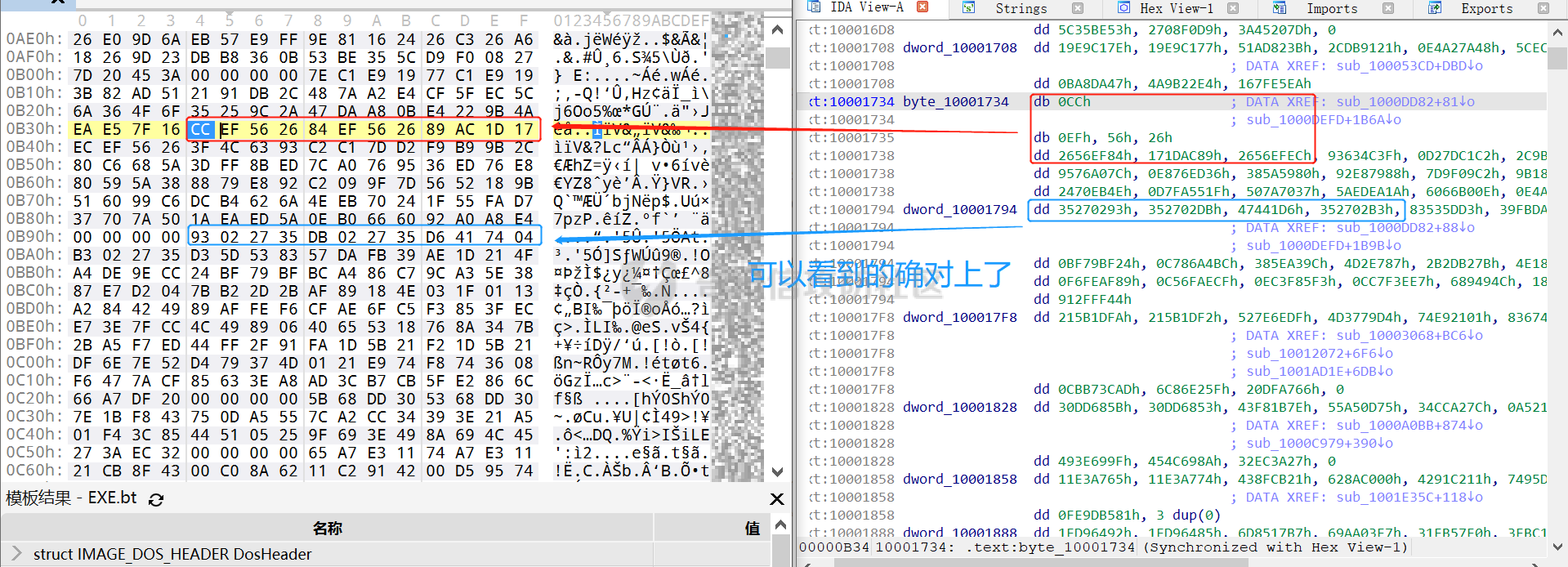Click the 名称 column header
1568x567 pixels.
[327, 529]
